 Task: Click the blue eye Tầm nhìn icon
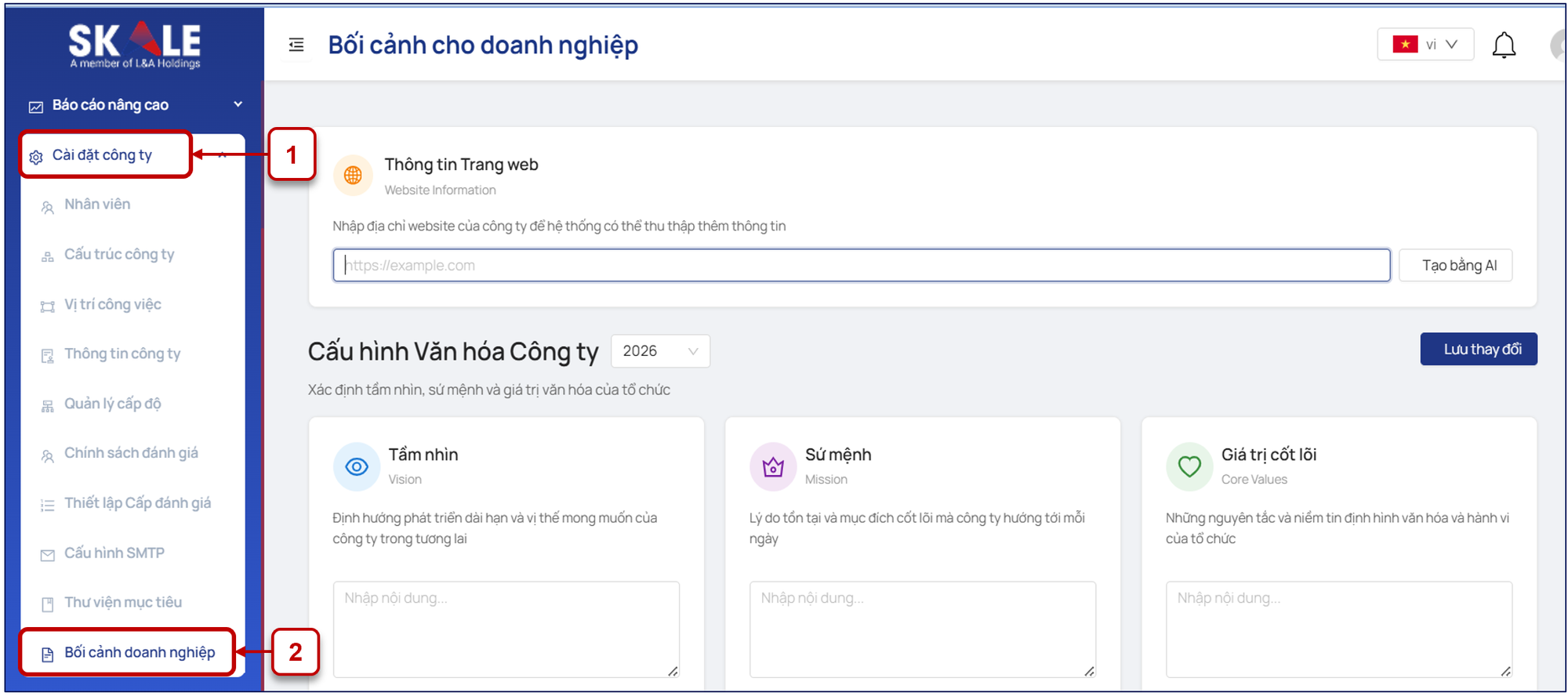click(x=357, y=467)
